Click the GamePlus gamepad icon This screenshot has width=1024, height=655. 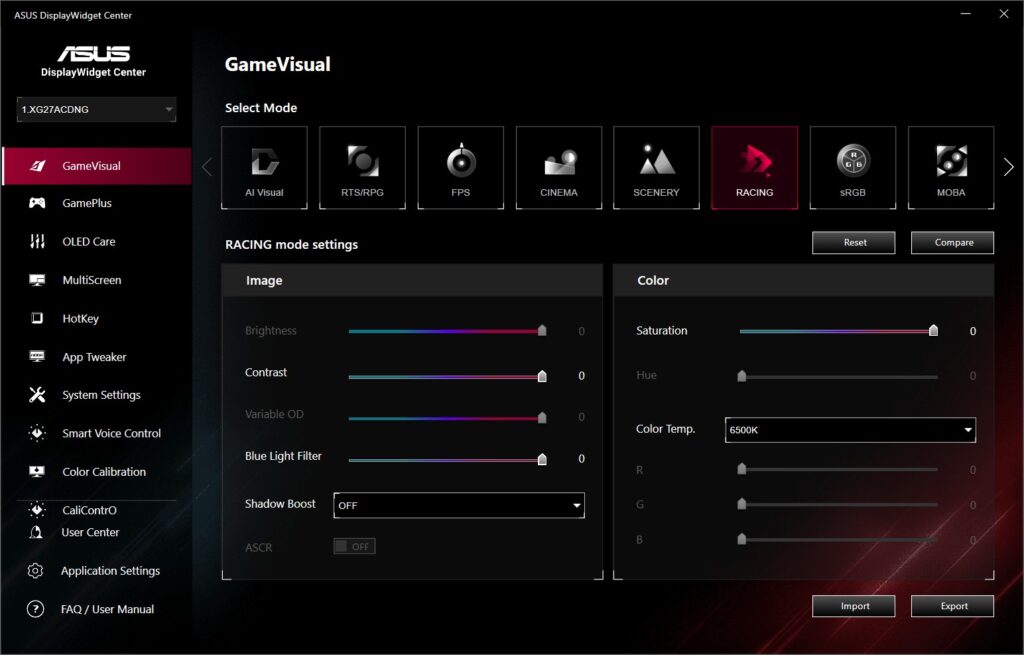(37, 203)
